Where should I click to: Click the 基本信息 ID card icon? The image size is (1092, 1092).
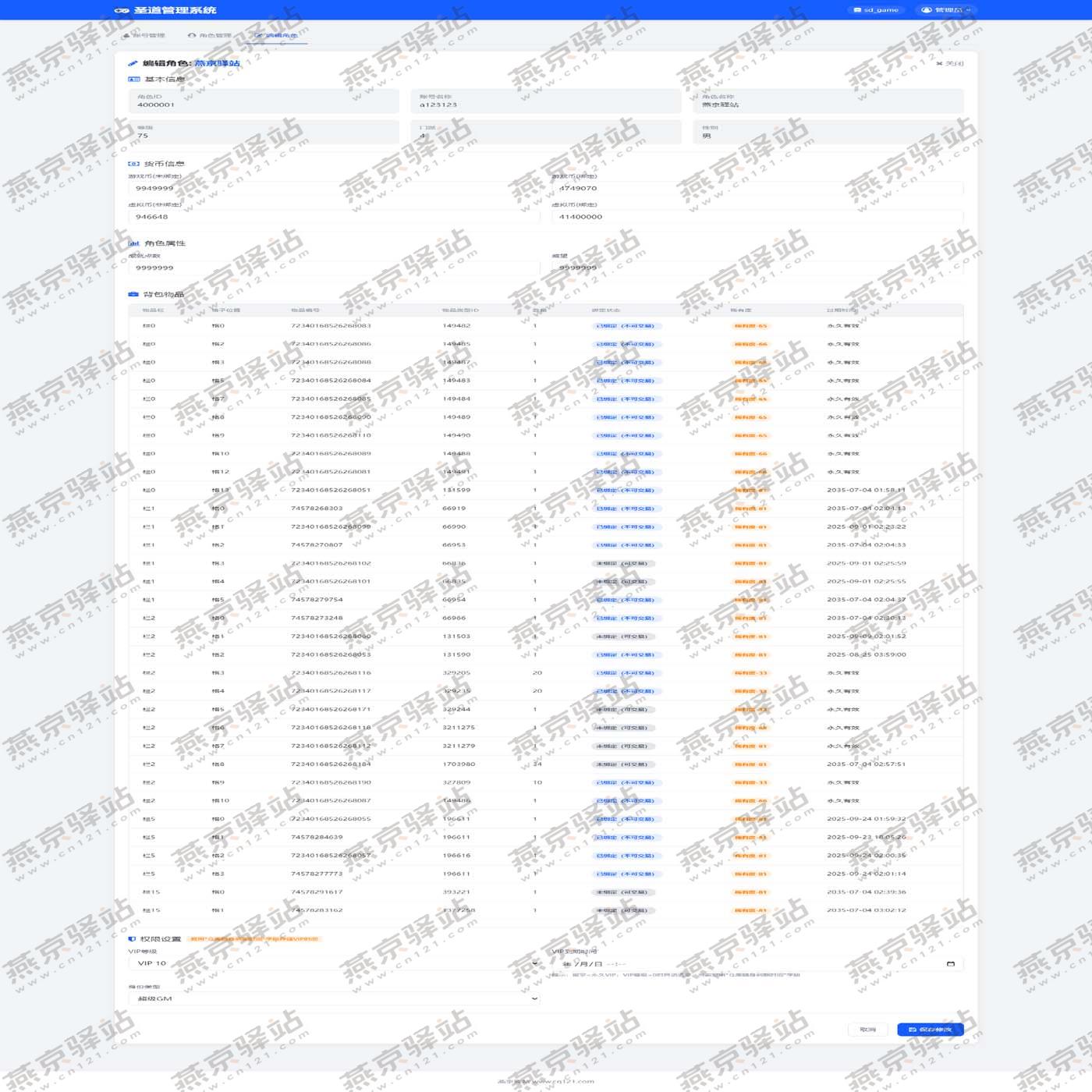pos(133,80)
